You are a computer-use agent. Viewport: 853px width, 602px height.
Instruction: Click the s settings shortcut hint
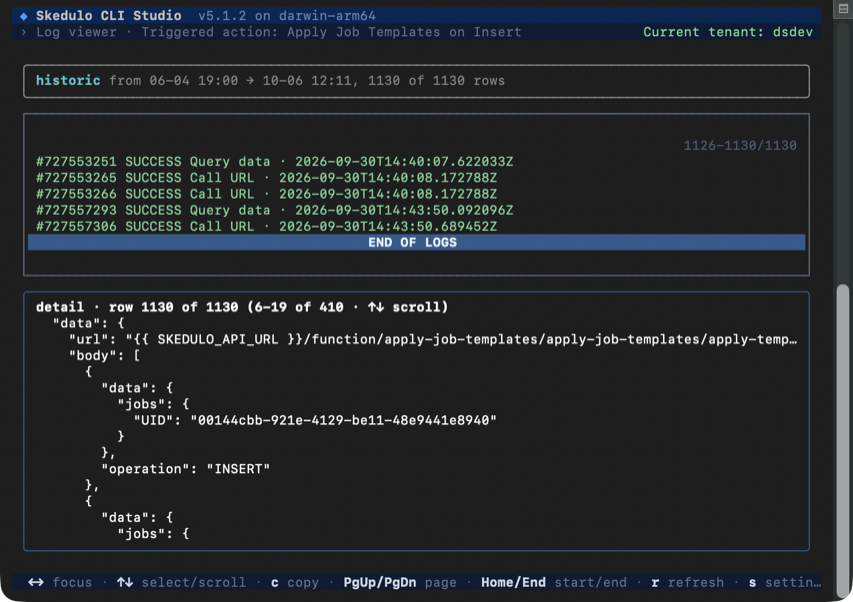click(x=784, y=582)
